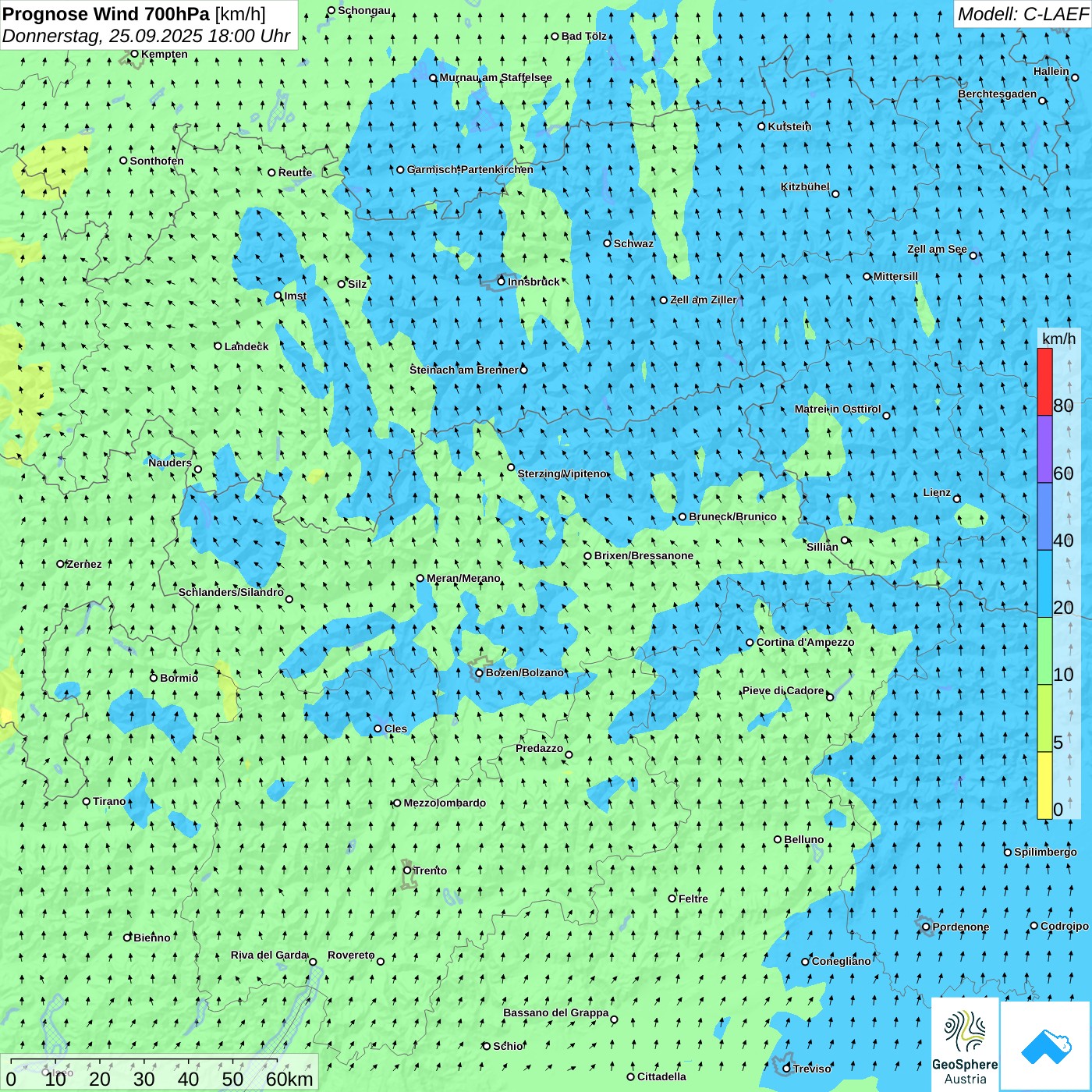Click the Imst label
This screenshot has height=1092, width=1092.
click(x=296, y=296)
